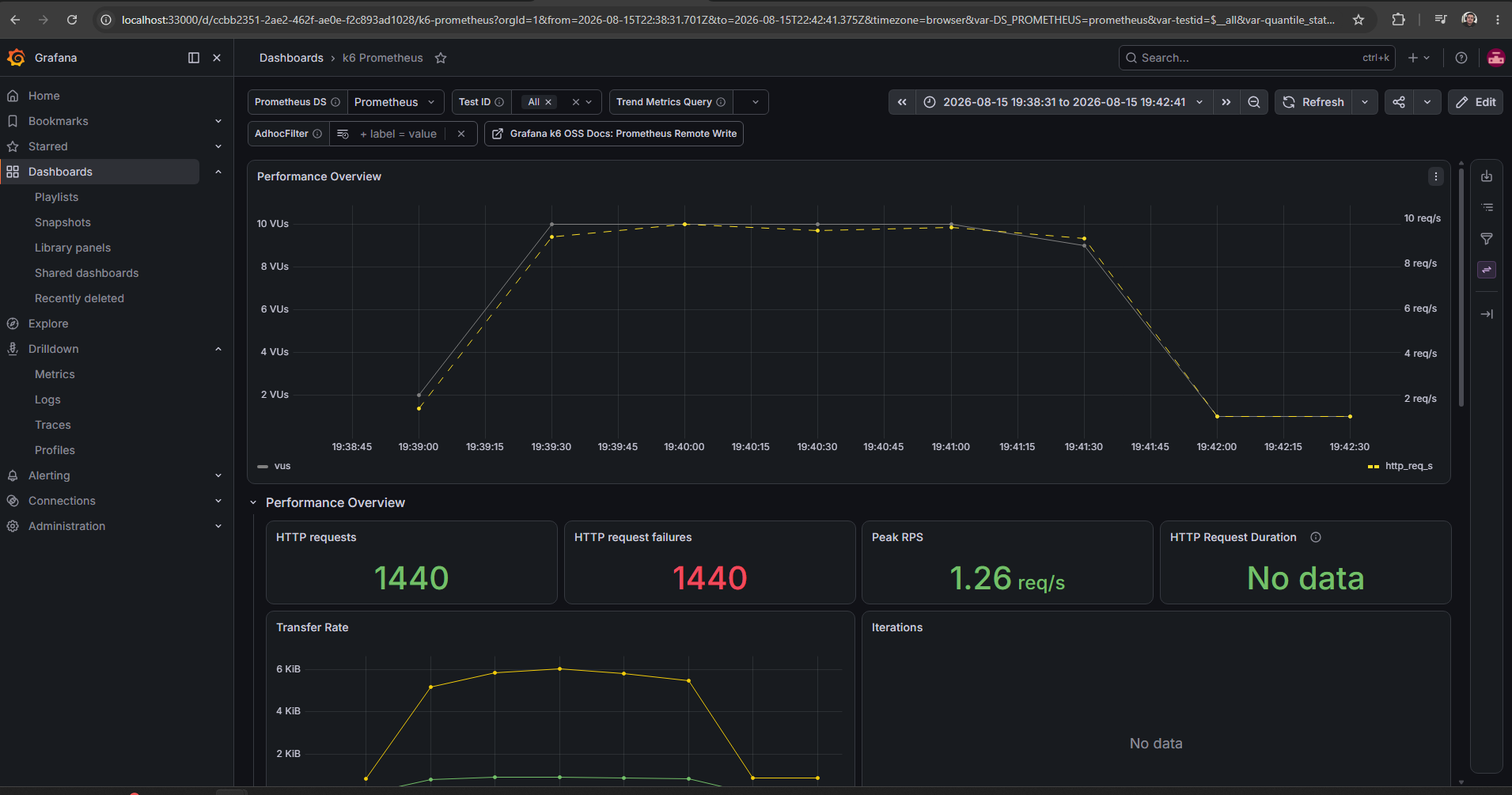Screen dimensions: 1512x795
Task: Undock the sidebar menu icon
Action: coord(194,58)
